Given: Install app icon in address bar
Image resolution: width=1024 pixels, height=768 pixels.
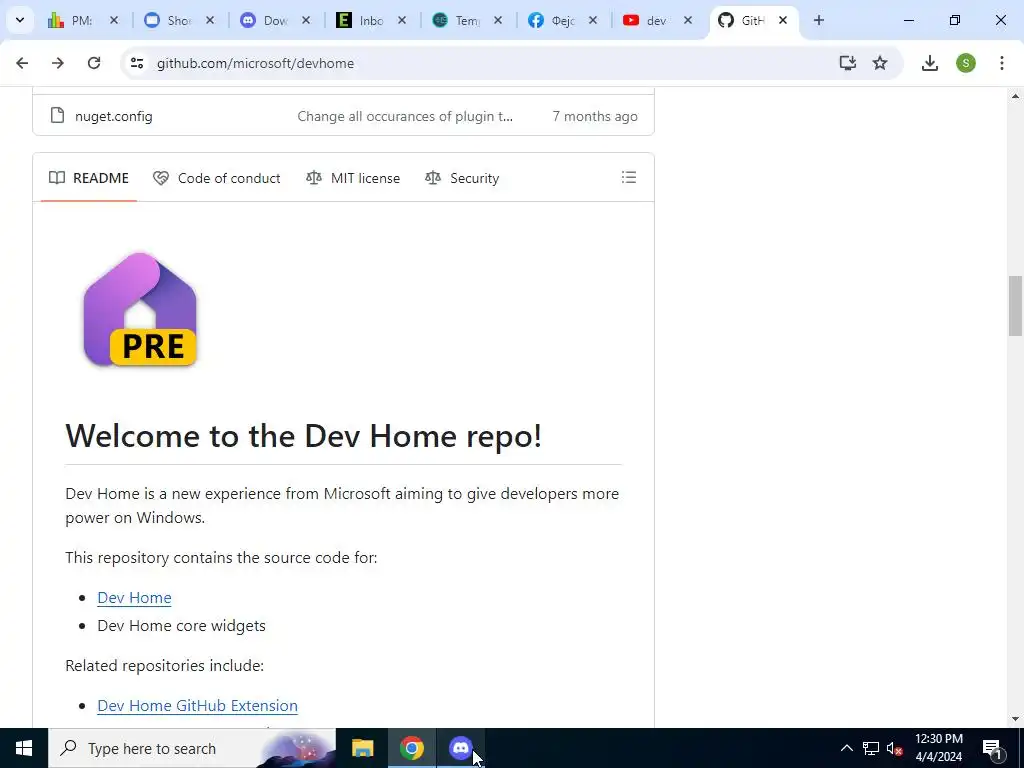Looking at the screenshot, I should (x=848, y=63).
